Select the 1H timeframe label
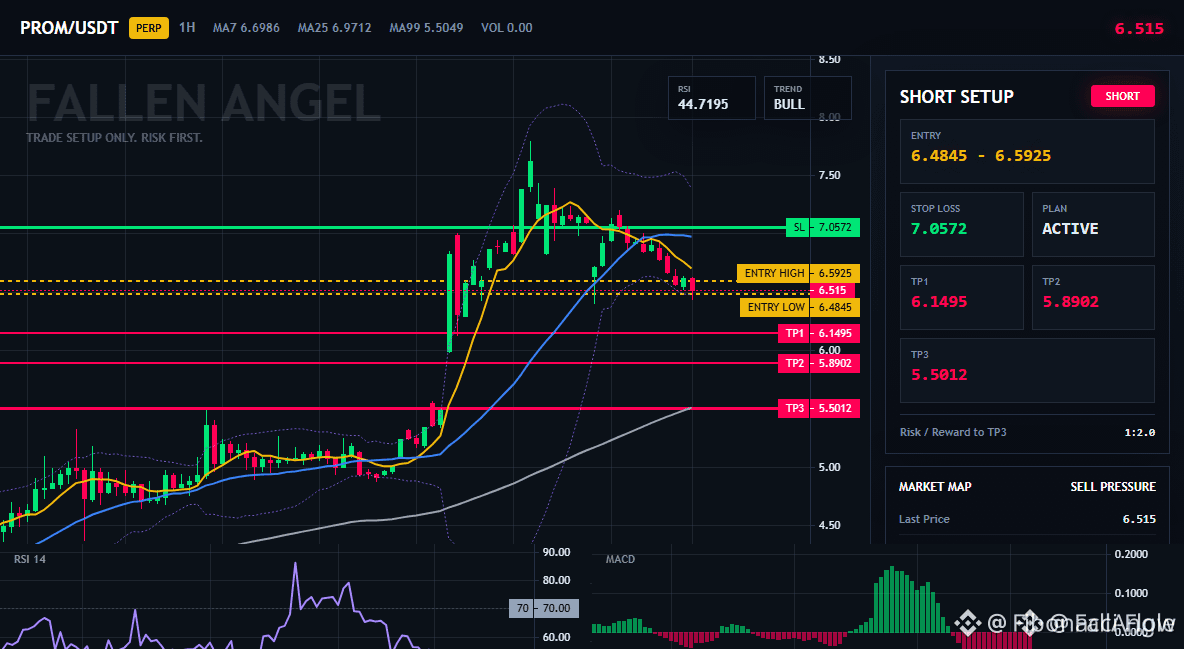Viewport: 1184px width, 649px height. coord(187,27)
